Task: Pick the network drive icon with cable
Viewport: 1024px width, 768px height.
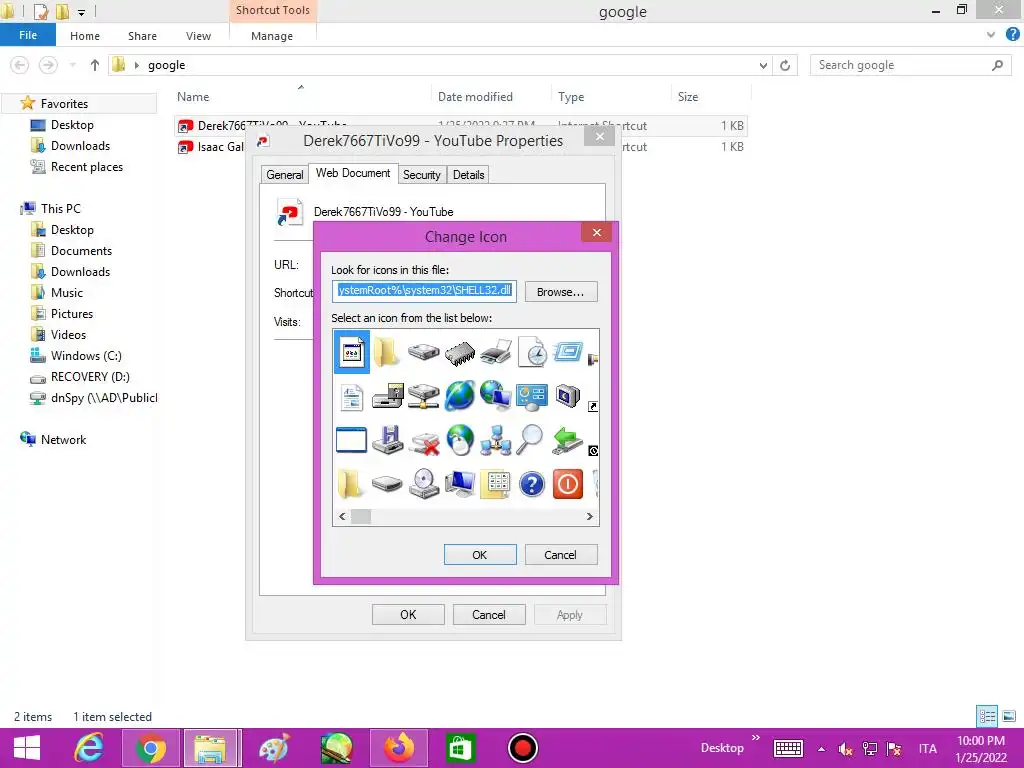Action: tap(424, 396)
